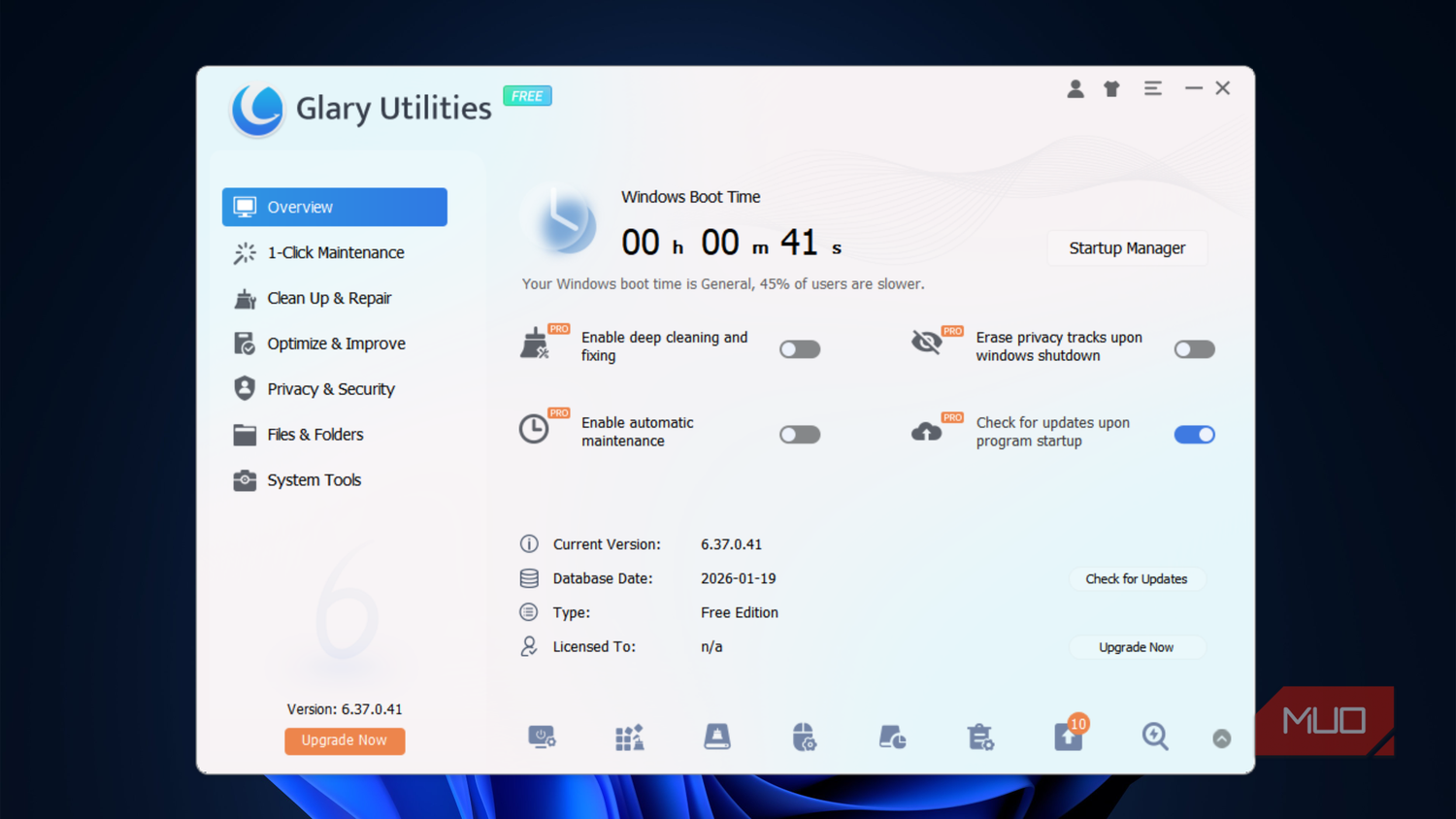Screen dimensions: 1456x819
Task: Click the Startup Manager button
Action: (1127, 248)
